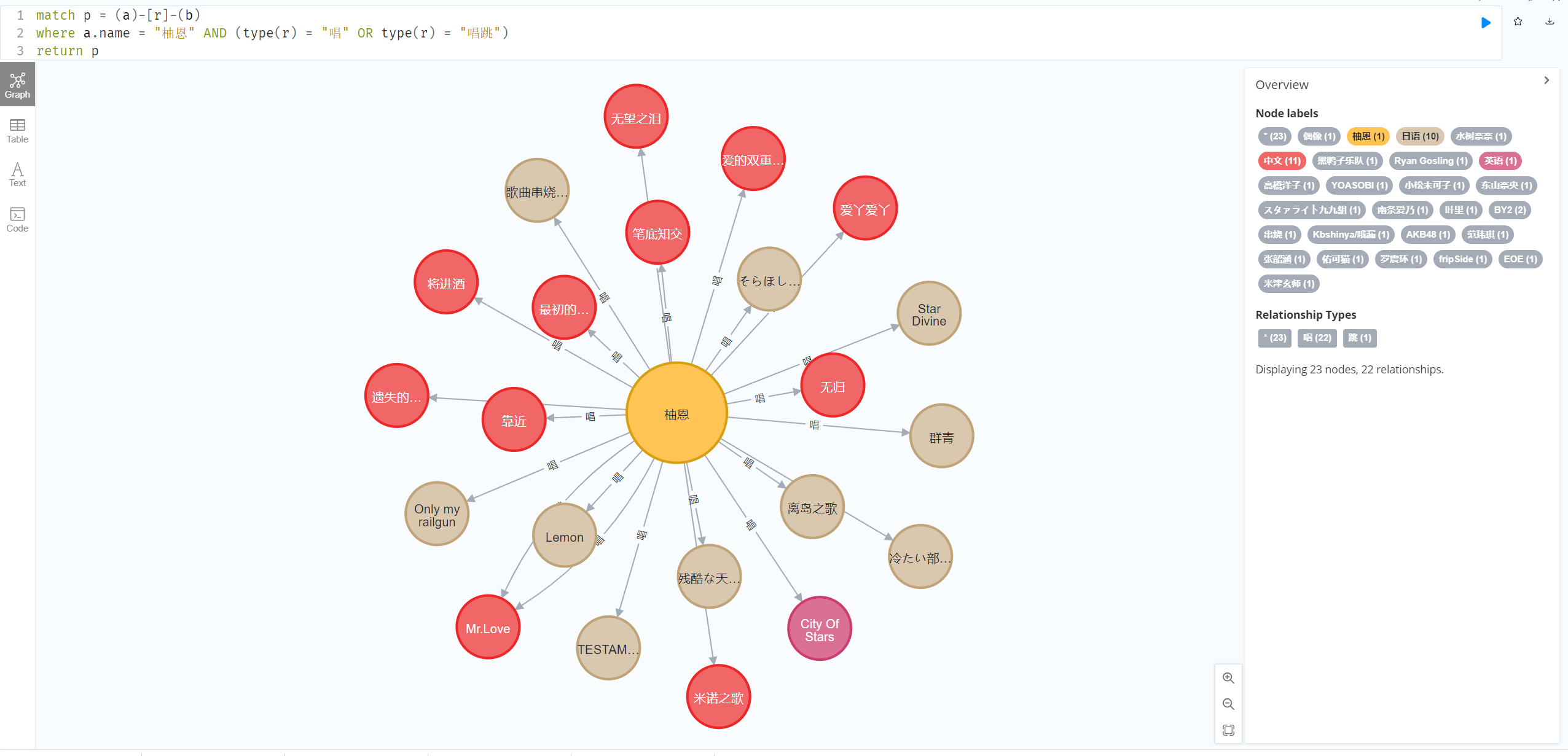Viewport: 1568px width, 756px height.
Task: Click the red 中文 (11) label
Action: 1282,161
